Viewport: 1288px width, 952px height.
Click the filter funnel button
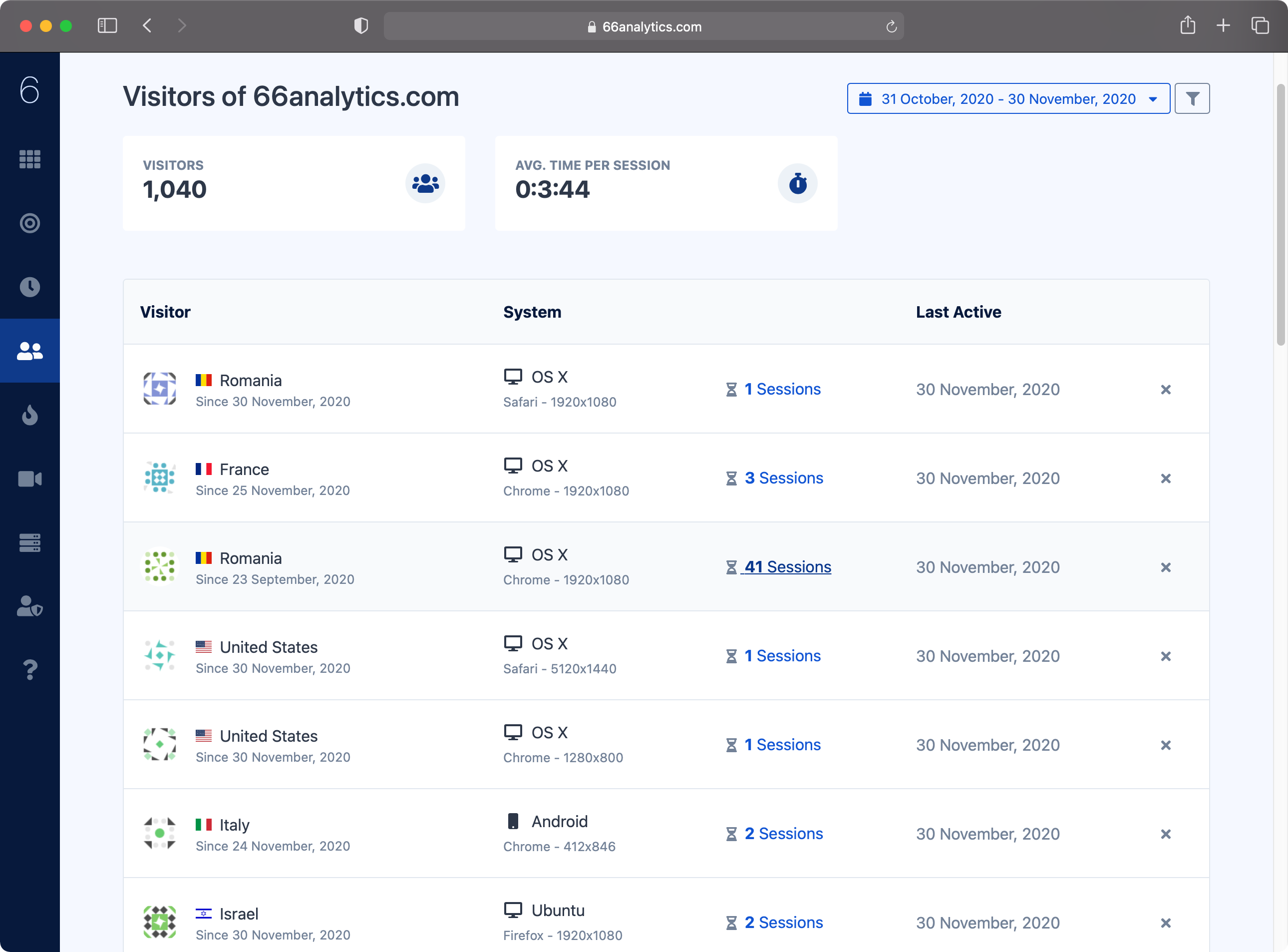(1192, 98)
